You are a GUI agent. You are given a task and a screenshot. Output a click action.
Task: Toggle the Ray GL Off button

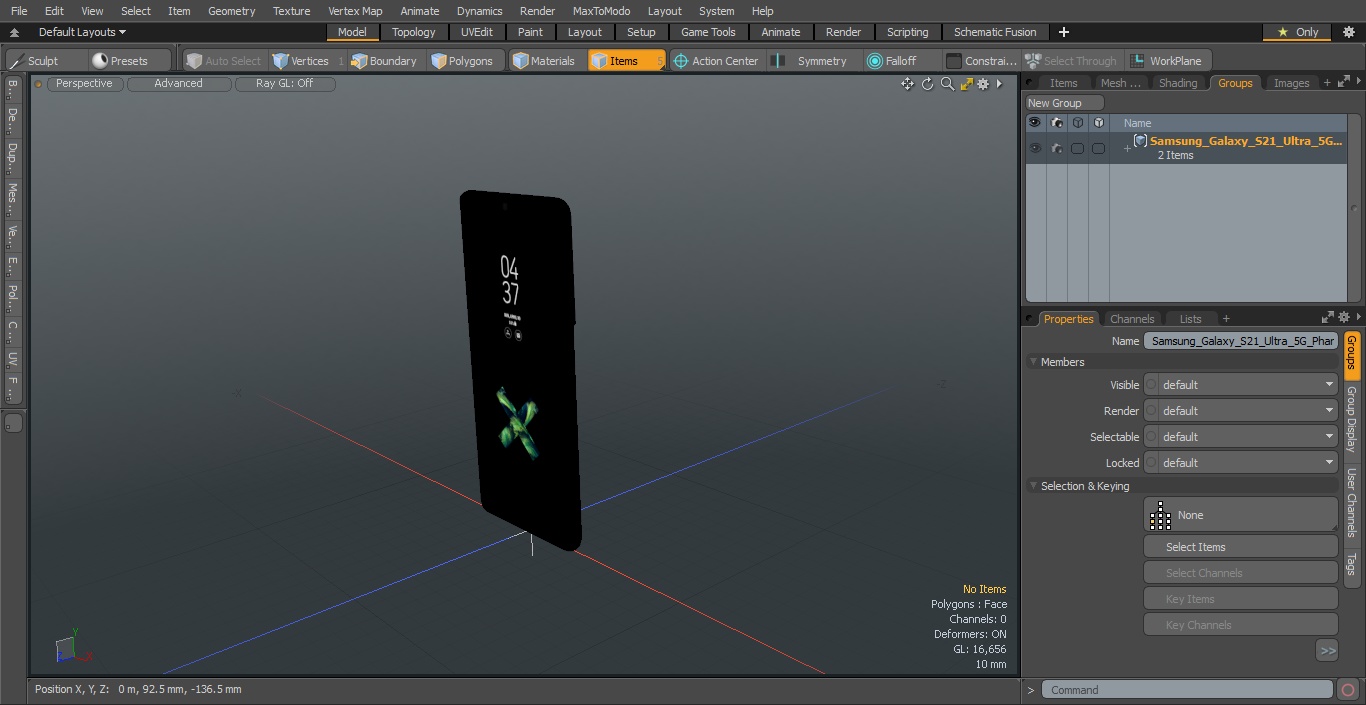pos(285,84)
